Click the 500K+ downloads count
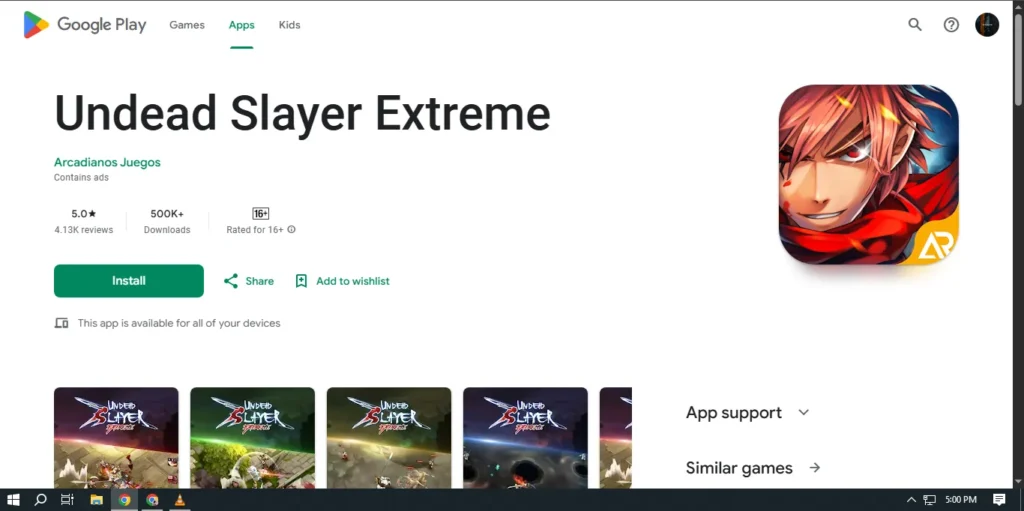 pyautogui.click(x=167, y=214)
